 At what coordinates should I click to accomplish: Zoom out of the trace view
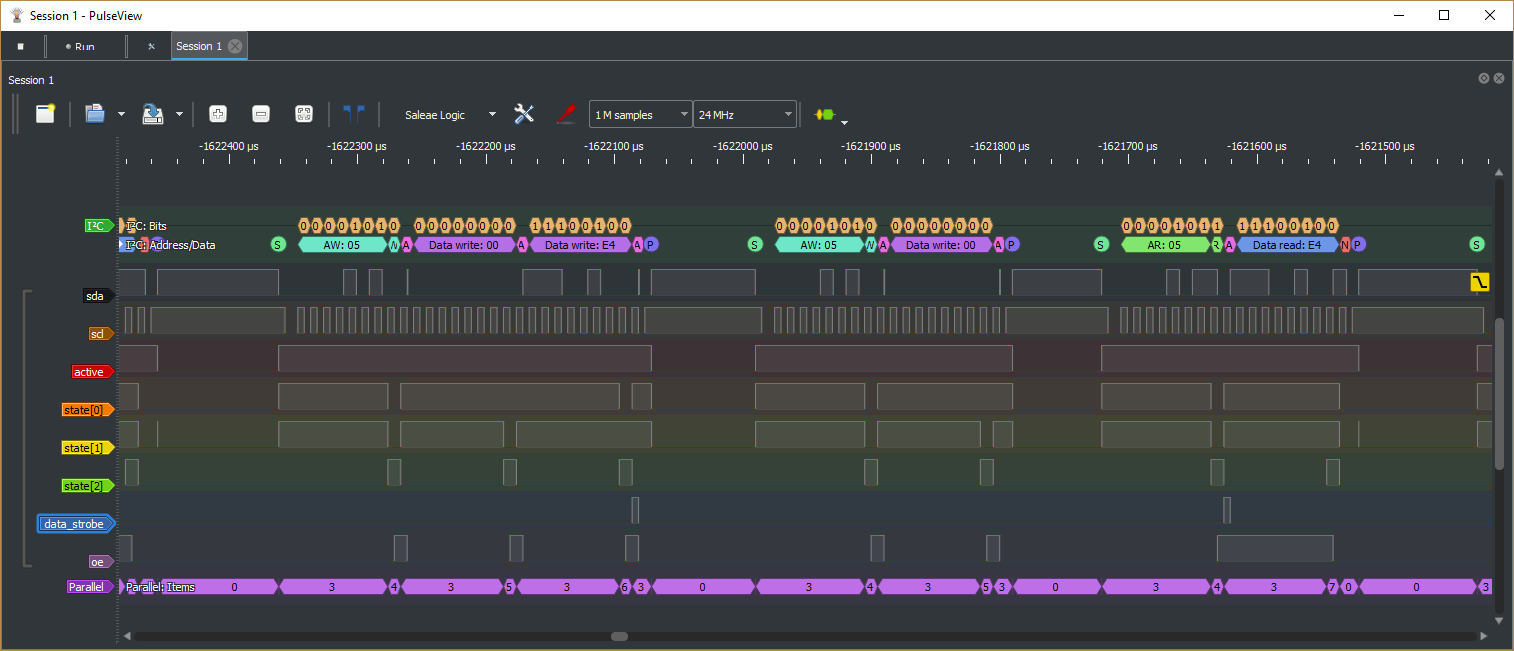[x=261, y=114]
